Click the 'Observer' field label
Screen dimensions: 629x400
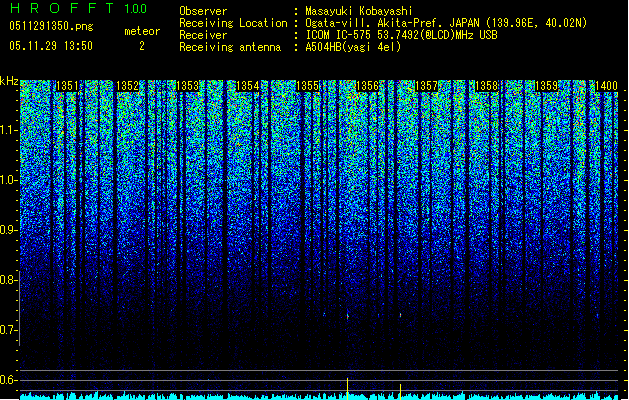coord(203,11)
